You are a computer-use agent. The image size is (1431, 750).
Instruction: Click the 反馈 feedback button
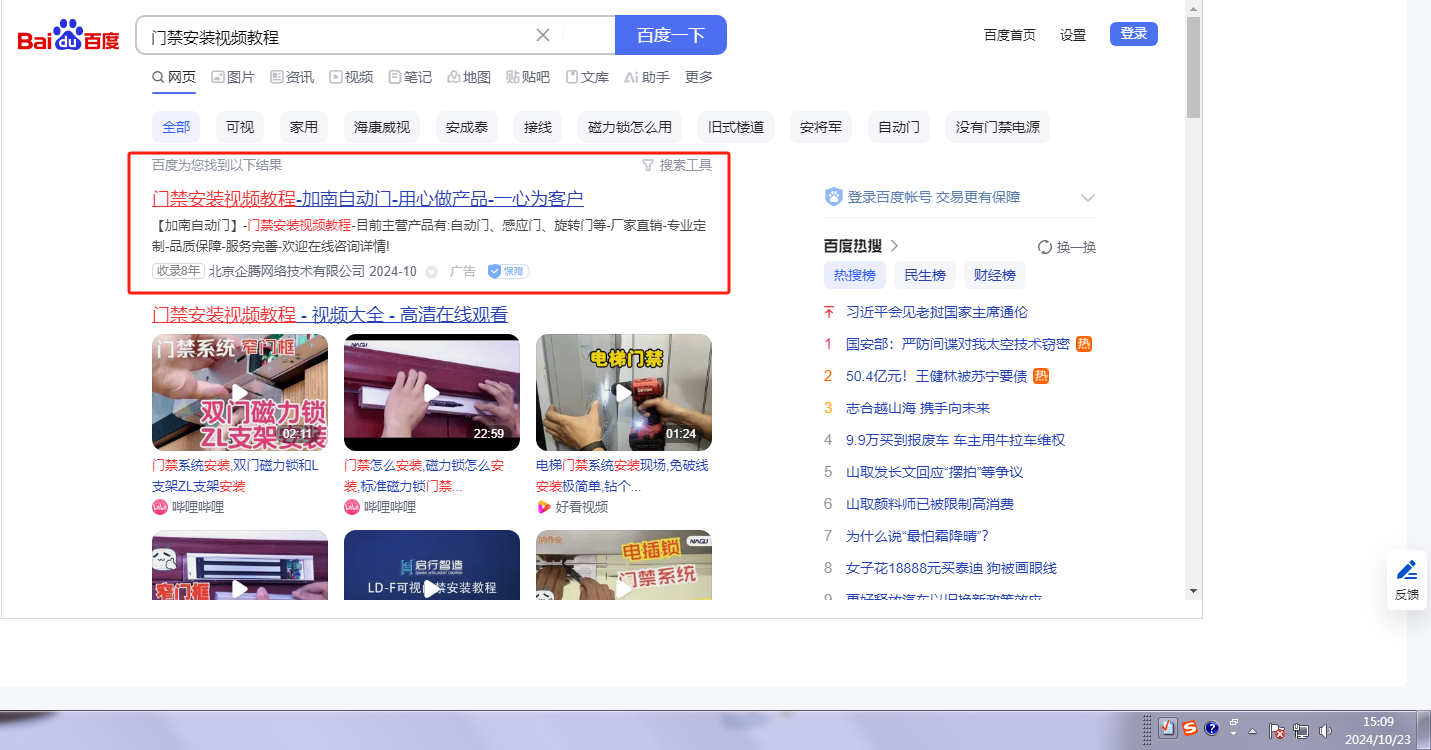click(x=1407, y=580)
